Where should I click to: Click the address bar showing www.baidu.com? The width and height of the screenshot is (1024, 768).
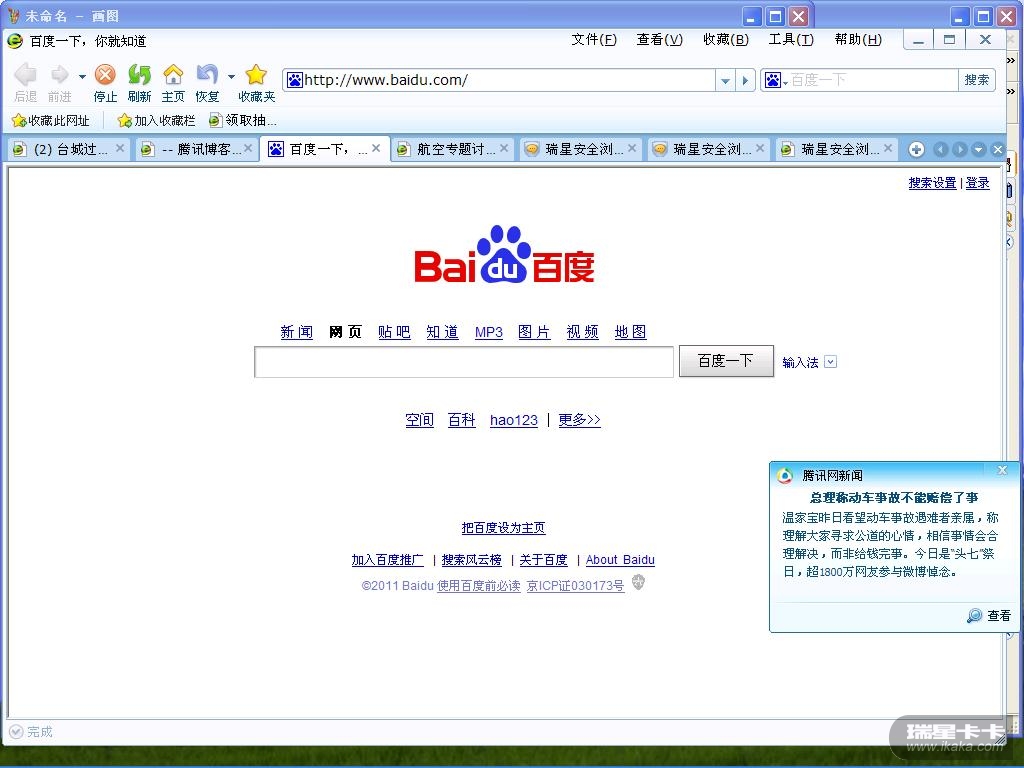500,80
